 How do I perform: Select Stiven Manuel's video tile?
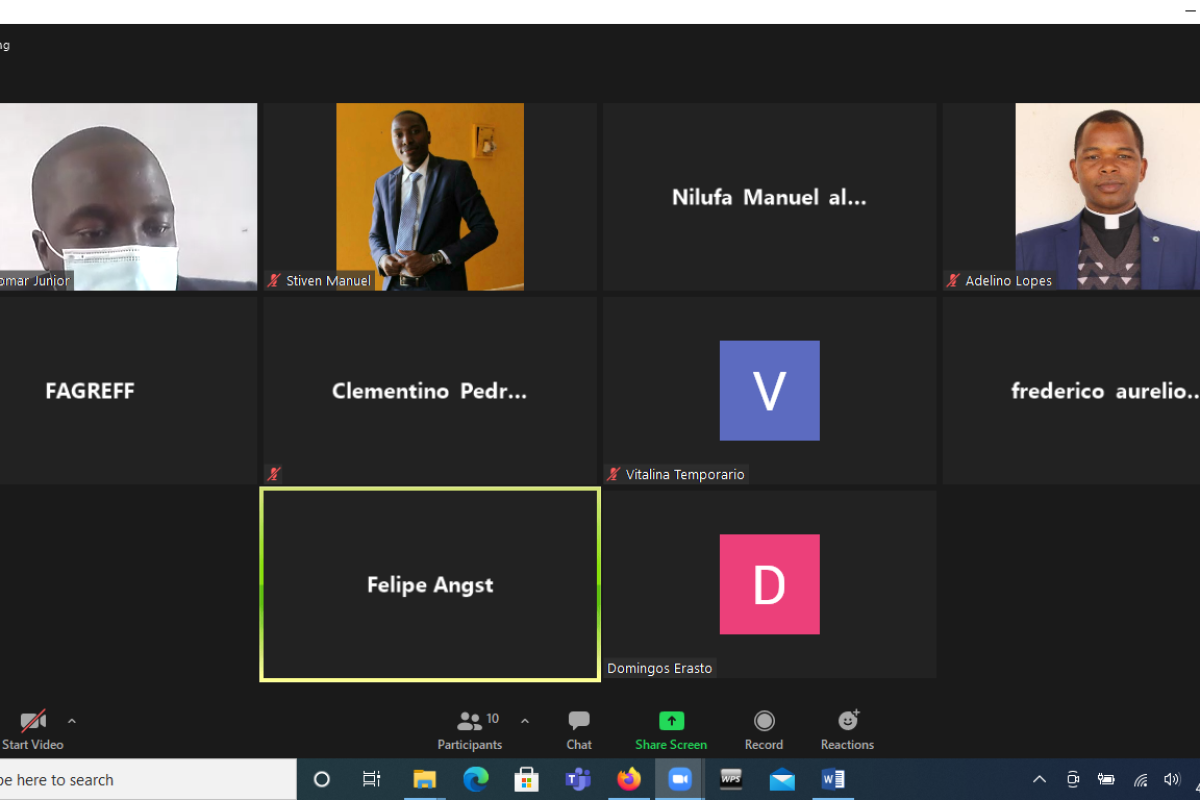tap(430, 197)
